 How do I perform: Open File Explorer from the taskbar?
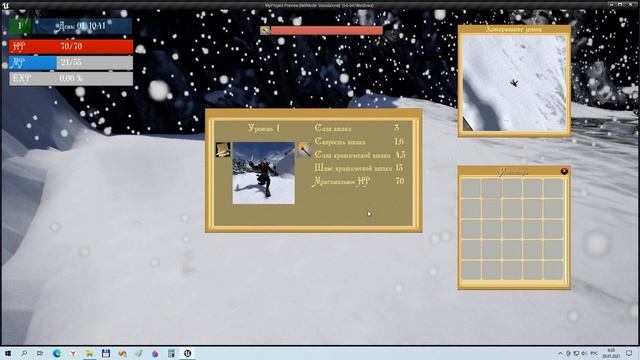pyautogui.click(x=89, y=353)
